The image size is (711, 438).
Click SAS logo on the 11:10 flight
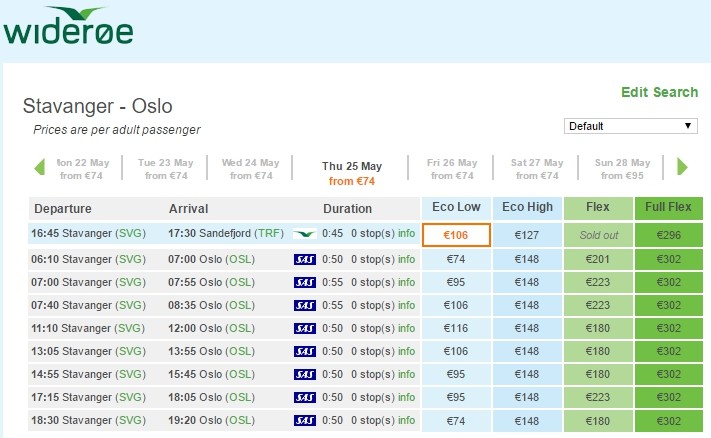[305, 328]
